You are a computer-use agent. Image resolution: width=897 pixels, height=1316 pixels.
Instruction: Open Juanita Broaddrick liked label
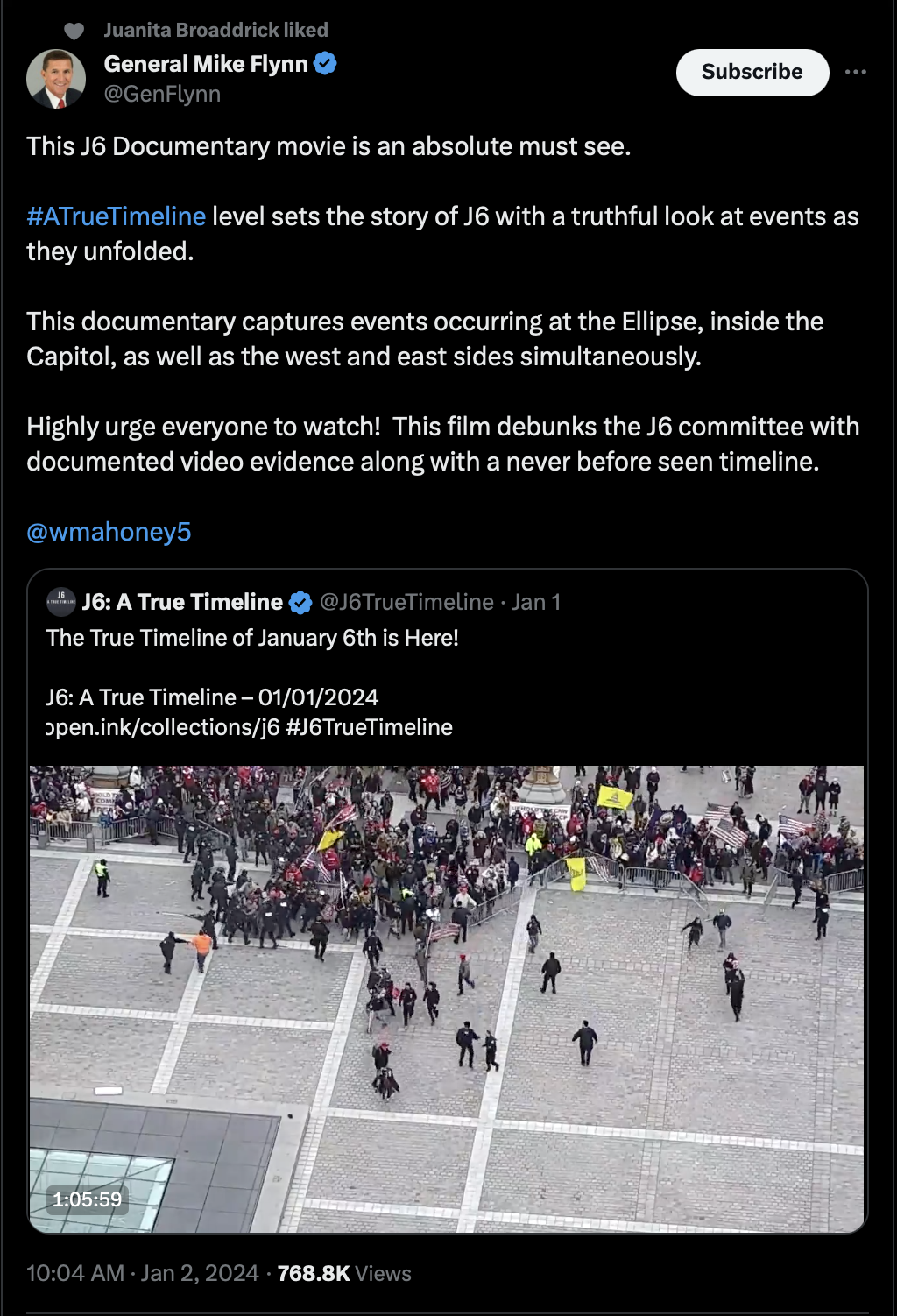click(216, 30)
